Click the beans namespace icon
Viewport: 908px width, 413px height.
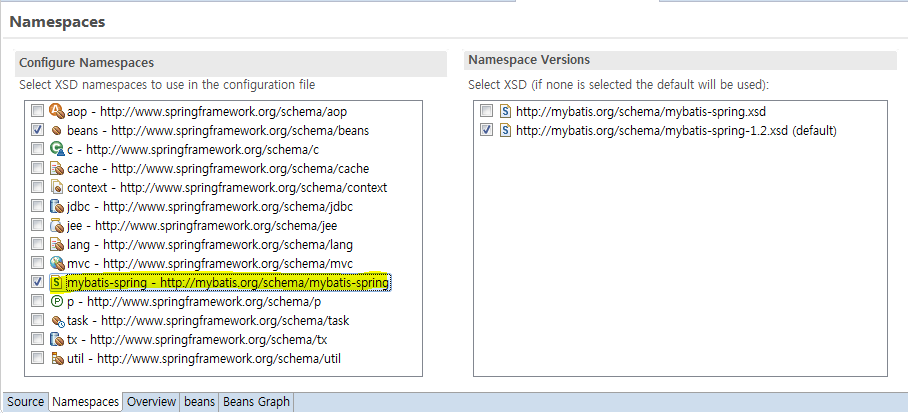(x=56, y=130)
